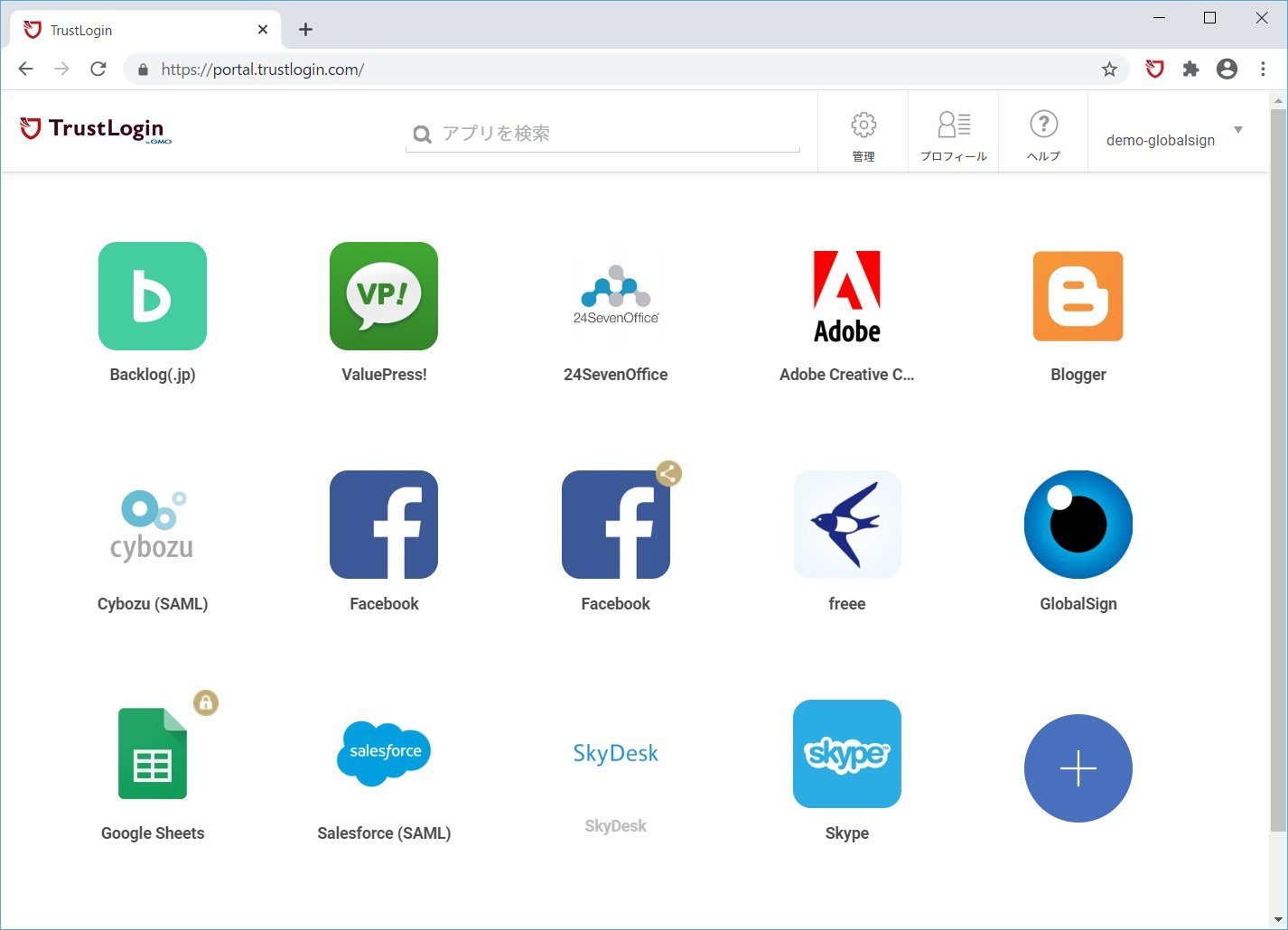Bookmark this page with the star
The image size is (1288, 930).
1109,70
